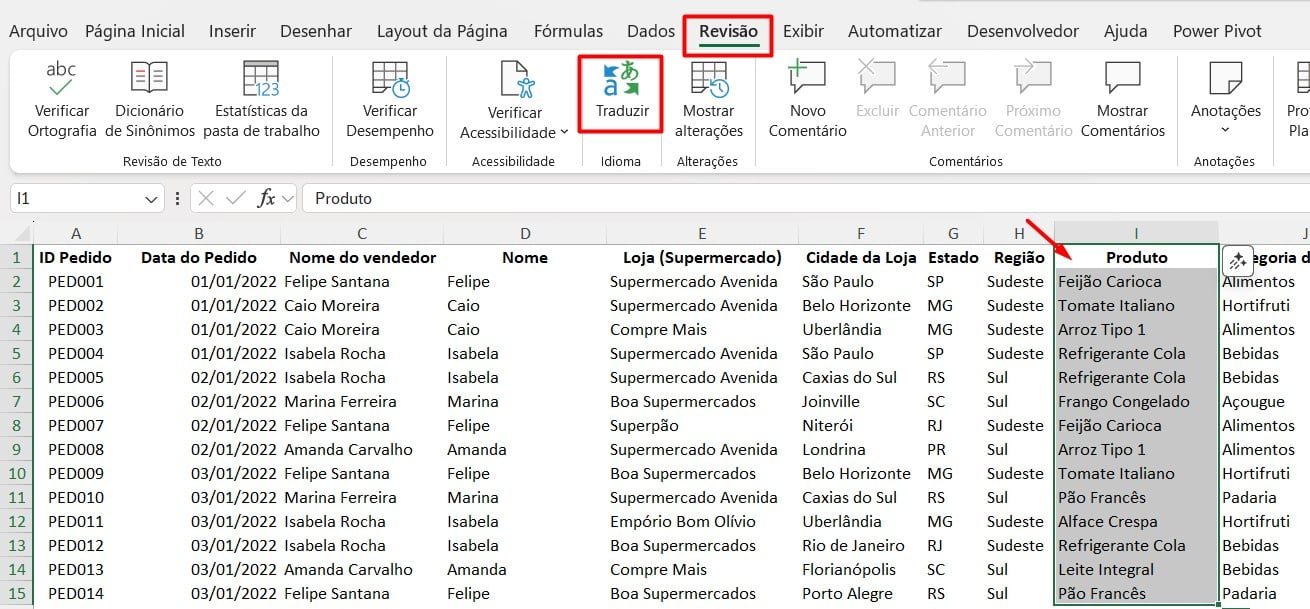Image resolution: width=1310 pixels, height=609 pixels.
Task: Switch to the Fórmulas tab
Action: (x=568, y=32)
